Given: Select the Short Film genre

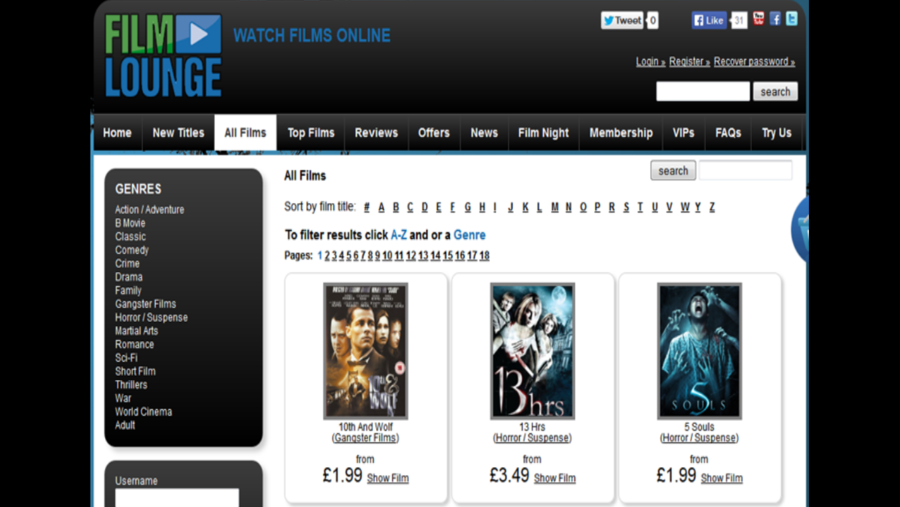Looking at the screenshot, I should pyautogui.click(x=135, y=371).
